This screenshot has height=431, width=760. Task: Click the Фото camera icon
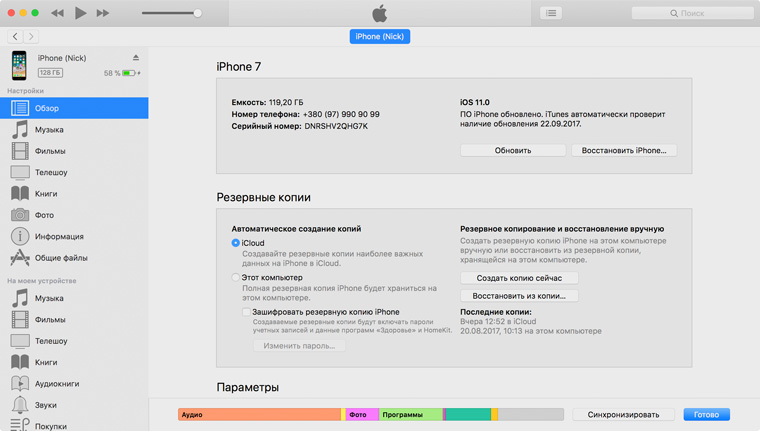click(20, 214)
